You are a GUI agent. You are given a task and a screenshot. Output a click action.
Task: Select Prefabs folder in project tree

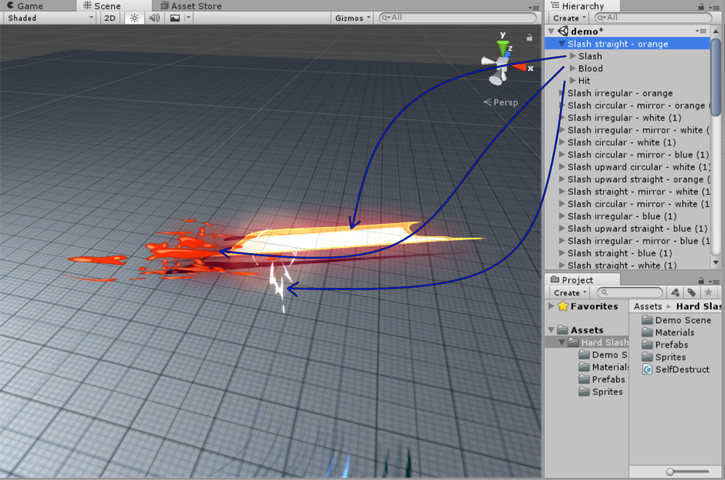click(x=602, y=379)
